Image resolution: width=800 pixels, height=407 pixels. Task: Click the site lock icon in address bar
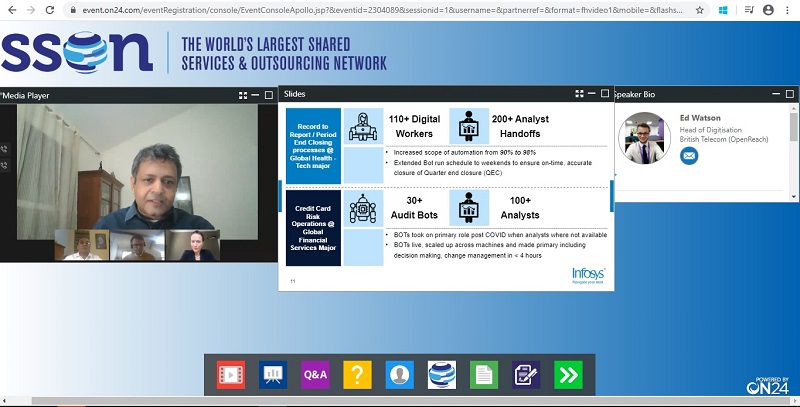tap(73, 10)
